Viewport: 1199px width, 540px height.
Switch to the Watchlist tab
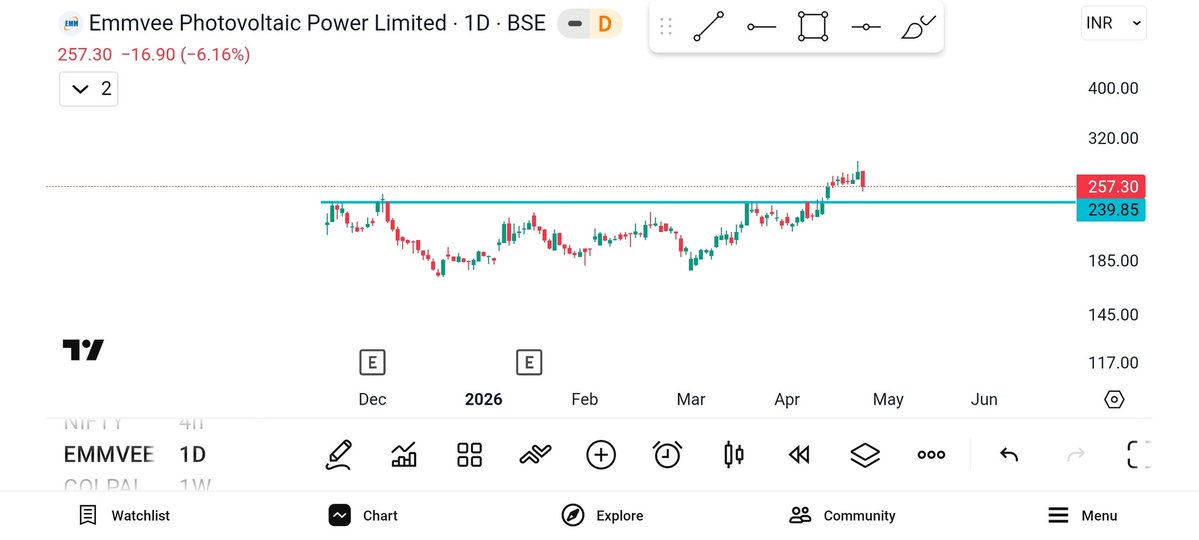(x=125, y=516)
